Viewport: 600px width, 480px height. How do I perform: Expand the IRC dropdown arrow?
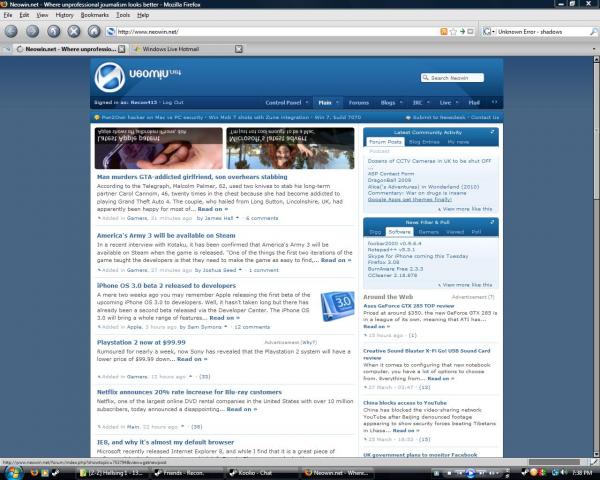428,103
